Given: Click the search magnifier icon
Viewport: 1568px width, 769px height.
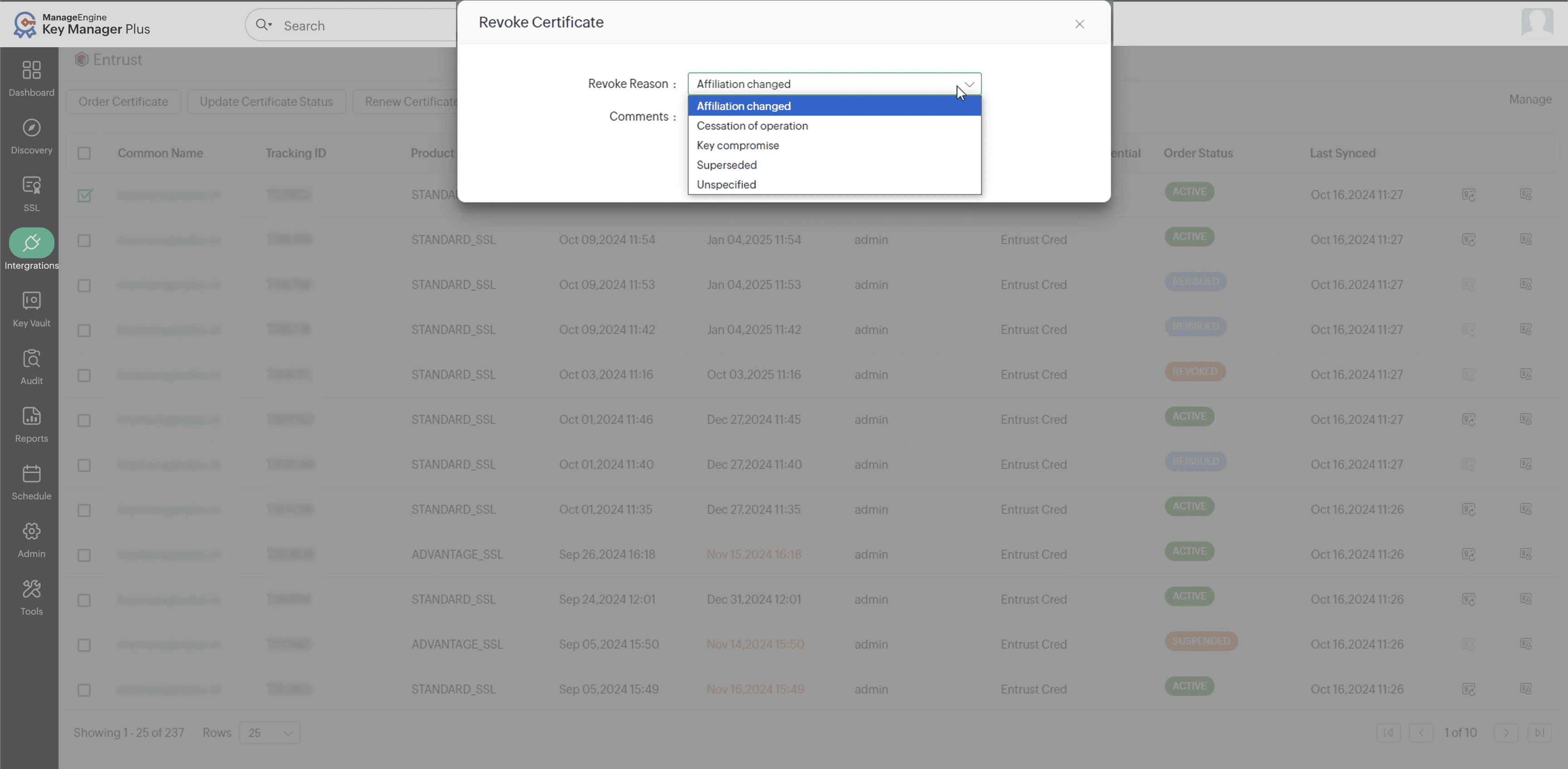Looking at the screenshot, I should point(263,25).
